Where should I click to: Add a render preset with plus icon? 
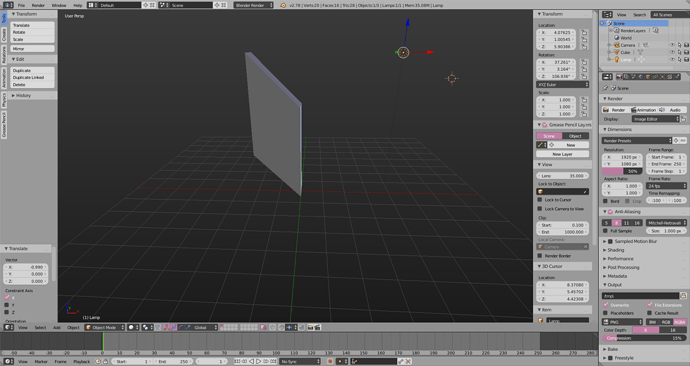(x=676, y=141)
